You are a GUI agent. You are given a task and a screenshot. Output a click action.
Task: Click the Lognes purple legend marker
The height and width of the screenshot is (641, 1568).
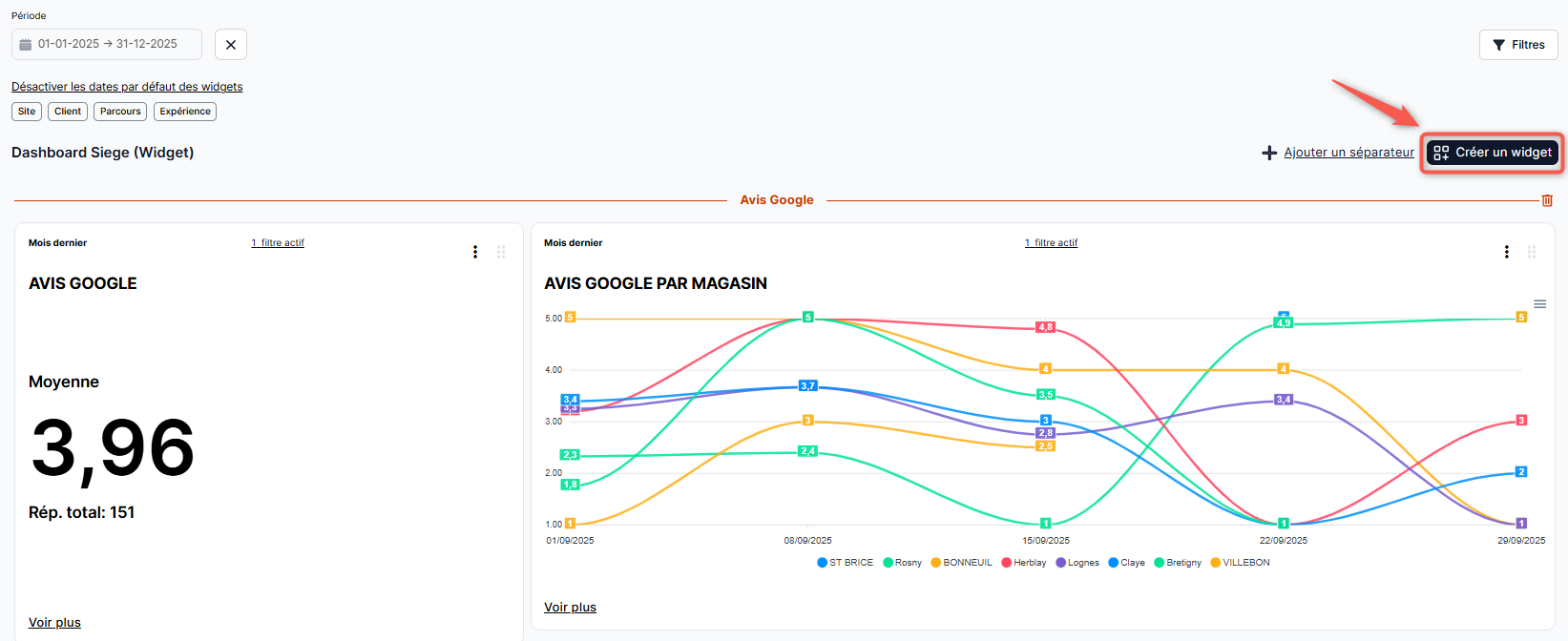1060,563
